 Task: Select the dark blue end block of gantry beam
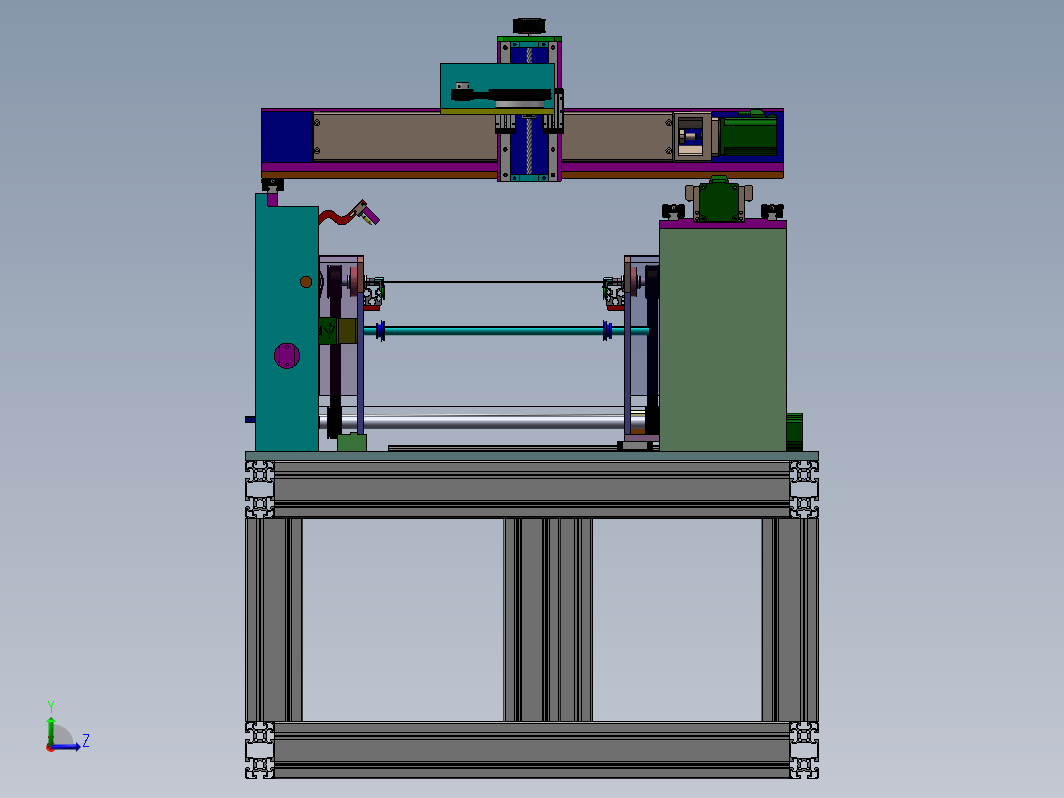(x=287, y=136)
